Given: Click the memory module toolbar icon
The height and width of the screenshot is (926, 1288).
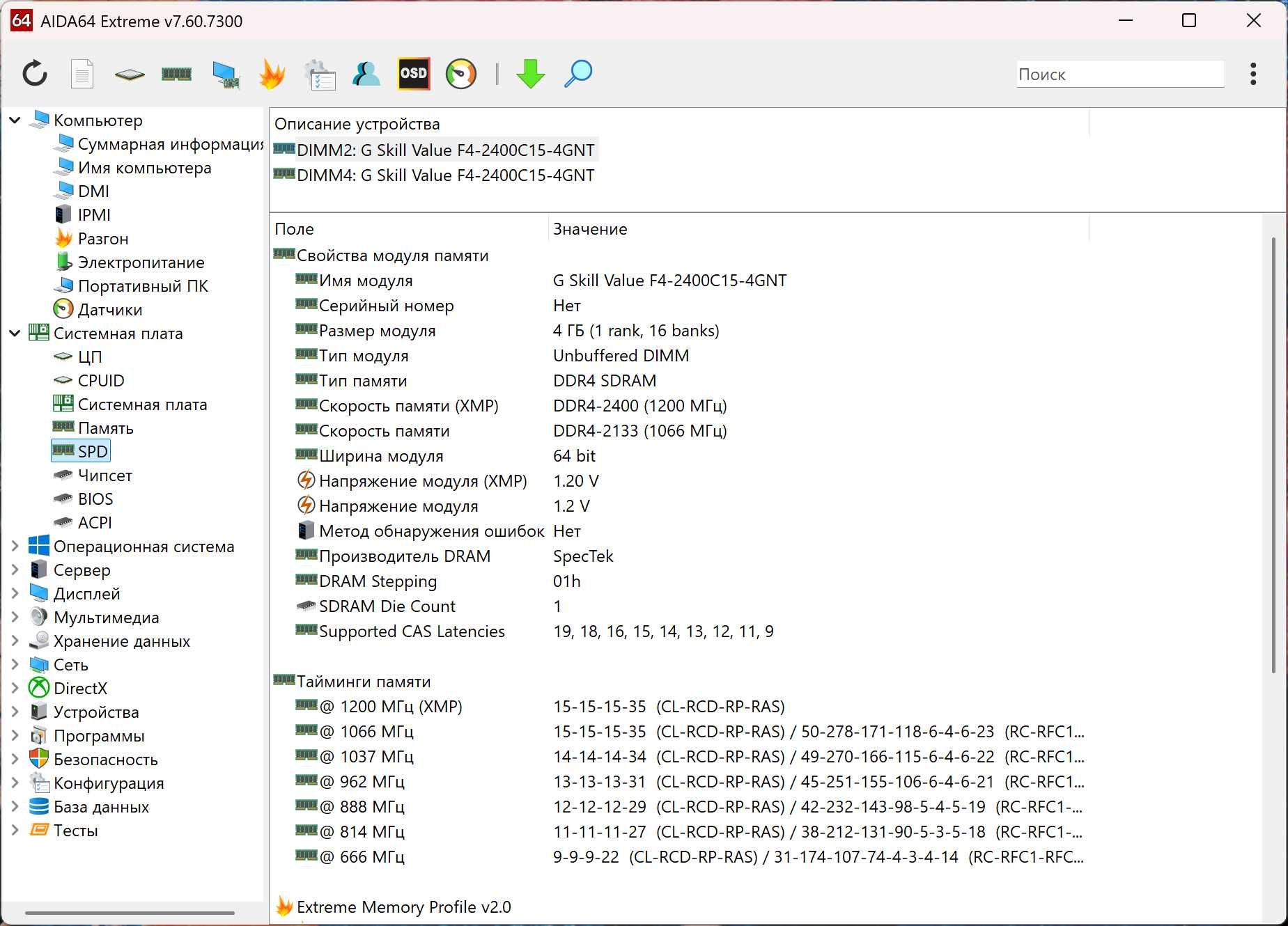Looking at the screenshot, I should click(176, 74).
